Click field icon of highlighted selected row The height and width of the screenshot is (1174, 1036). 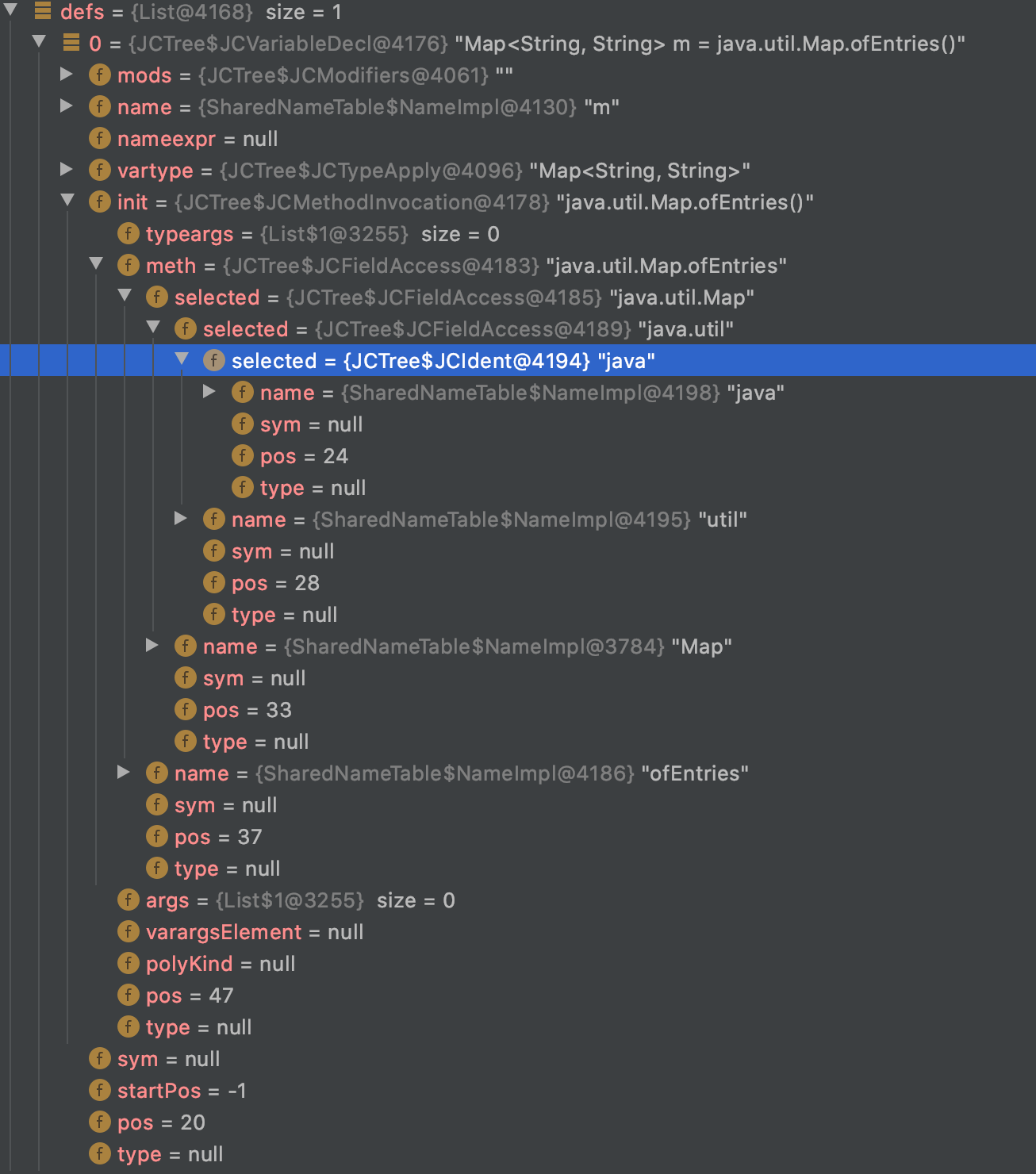pos(214,360)
